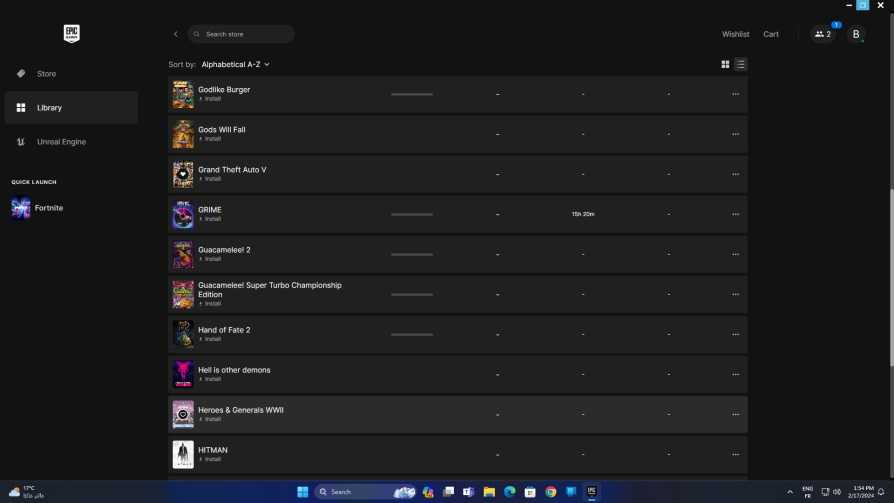Open the Windows Start menu

(302, 492)
